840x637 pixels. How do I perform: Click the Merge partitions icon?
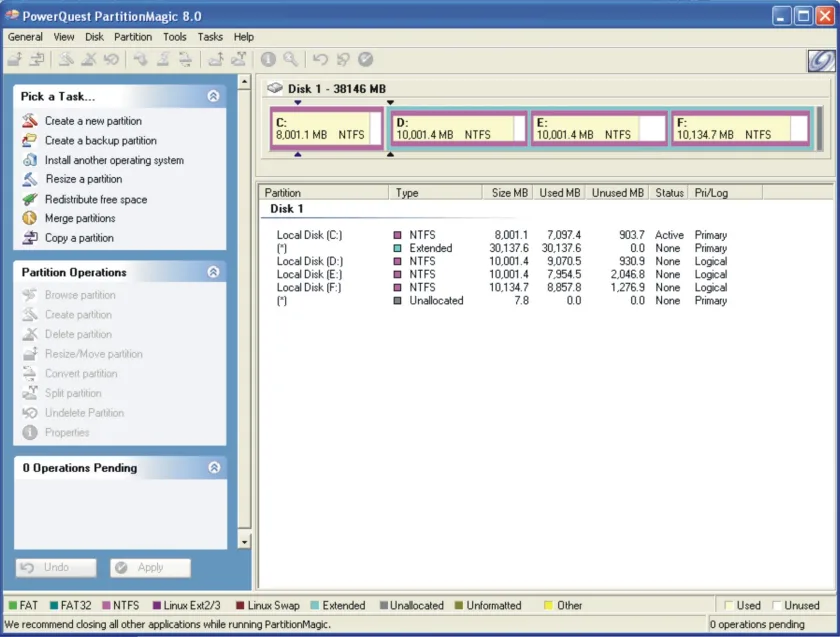(x=30, y=218)
